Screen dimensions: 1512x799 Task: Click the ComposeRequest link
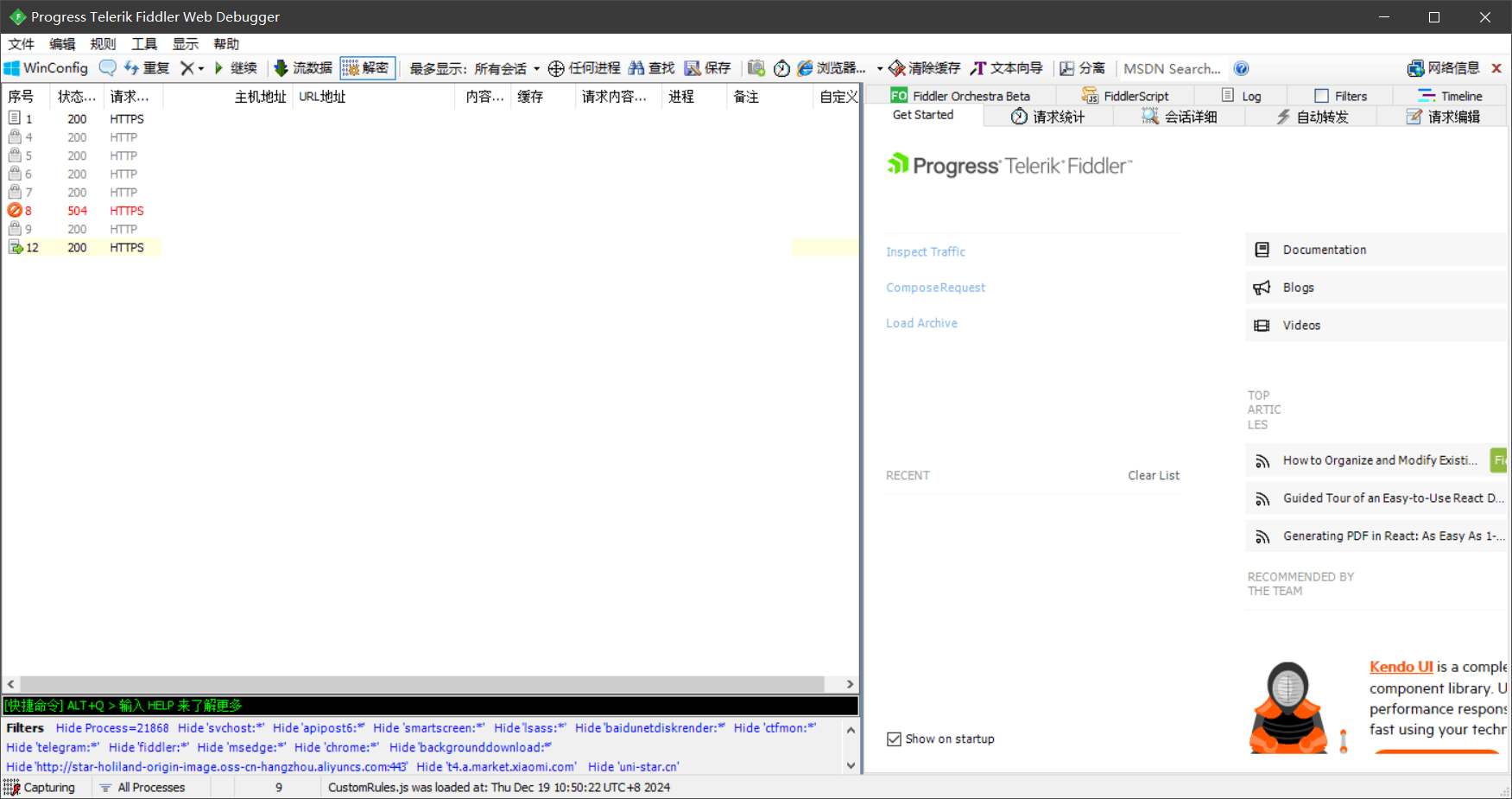935,288
